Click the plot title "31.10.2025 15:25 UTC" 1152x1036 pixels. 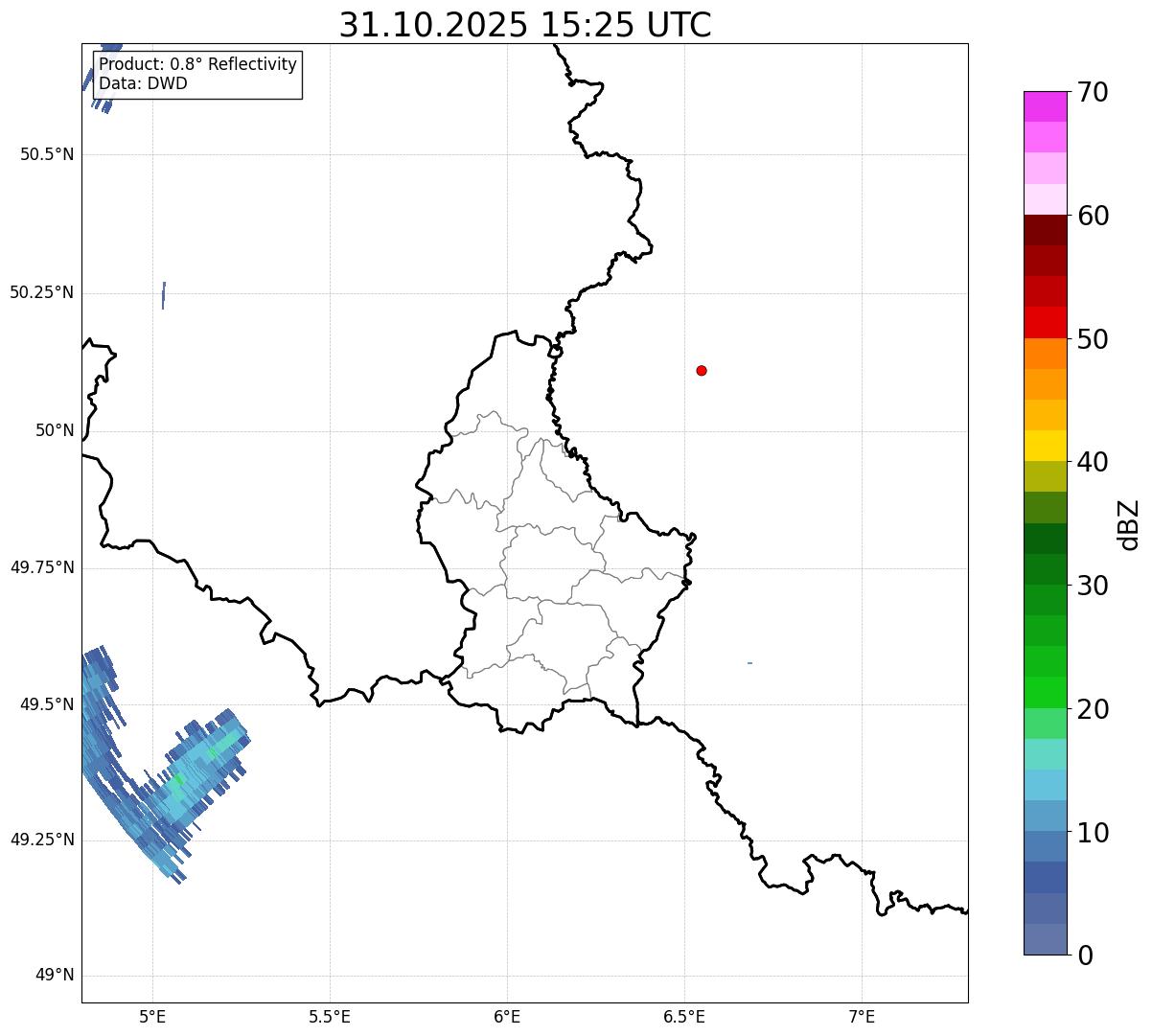coord(525,25)
